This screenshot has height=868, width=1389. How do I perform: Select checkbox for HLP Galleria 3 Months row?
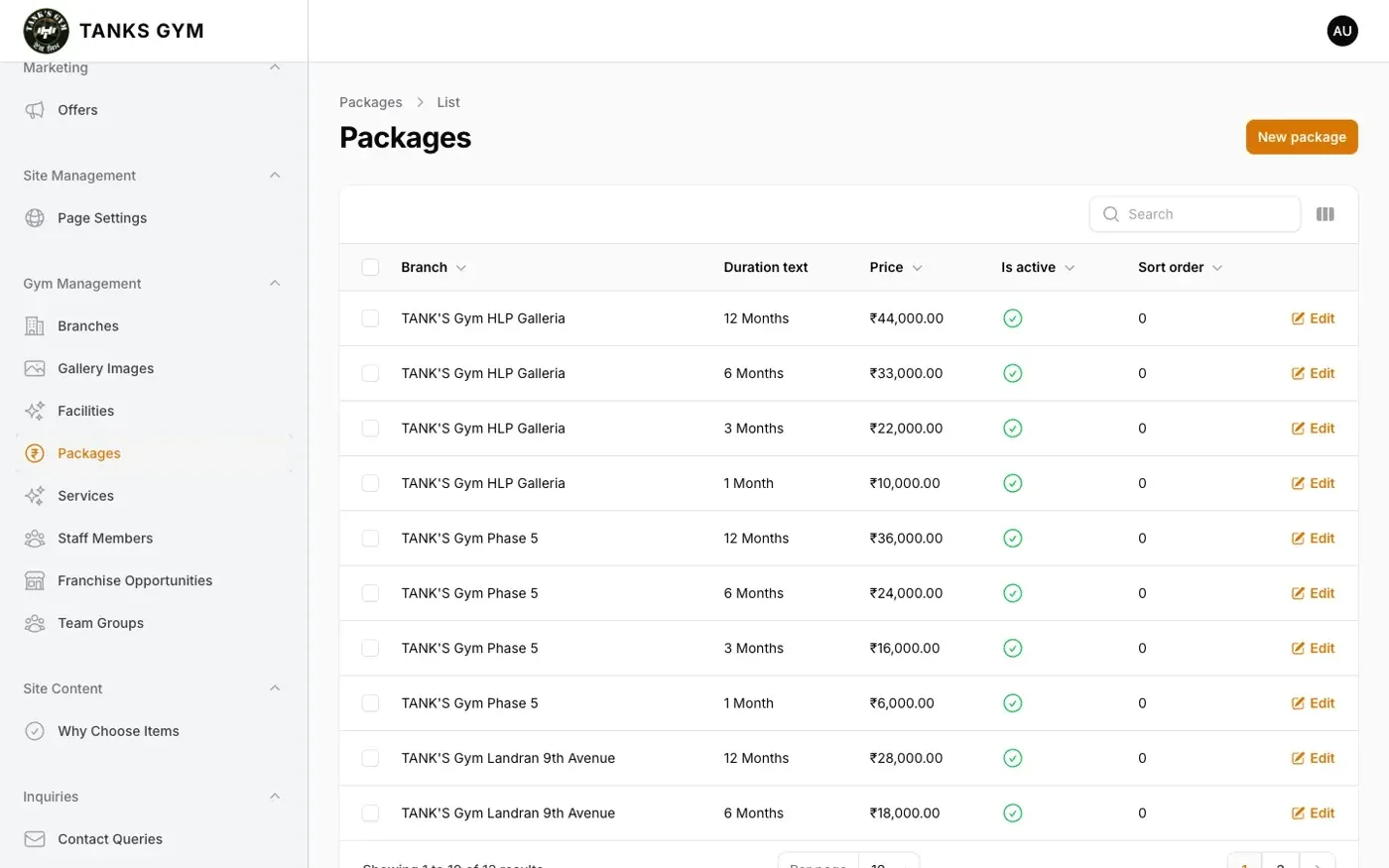[370, 429]
